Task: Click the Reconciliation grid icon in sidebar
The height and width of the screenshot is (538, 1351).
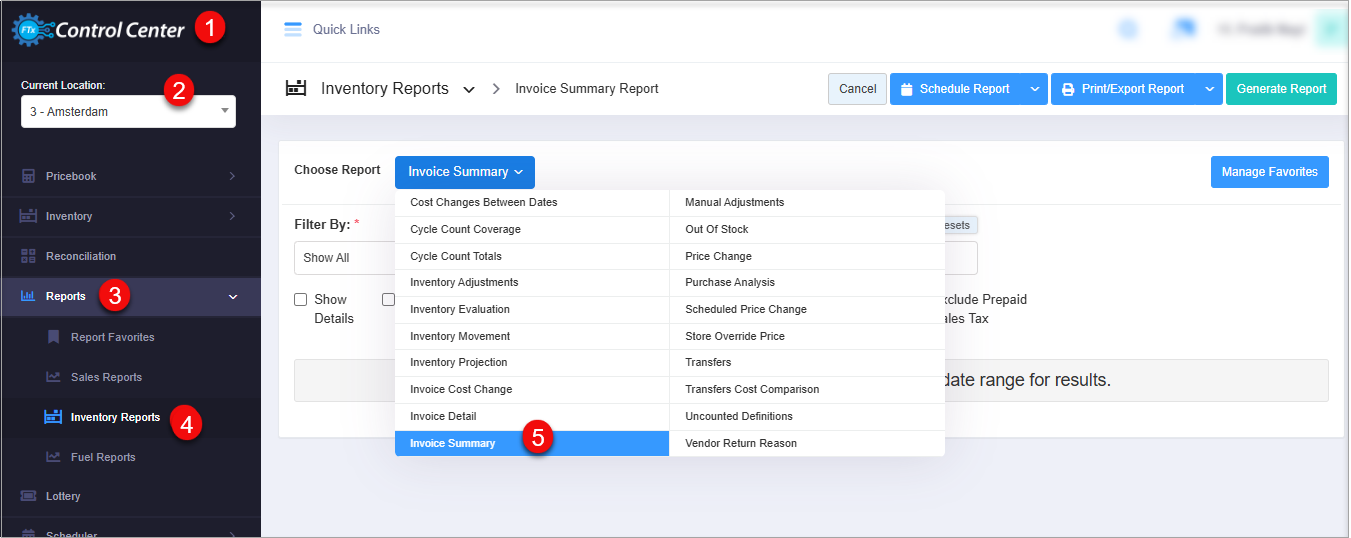Action: tap(28, 256)
